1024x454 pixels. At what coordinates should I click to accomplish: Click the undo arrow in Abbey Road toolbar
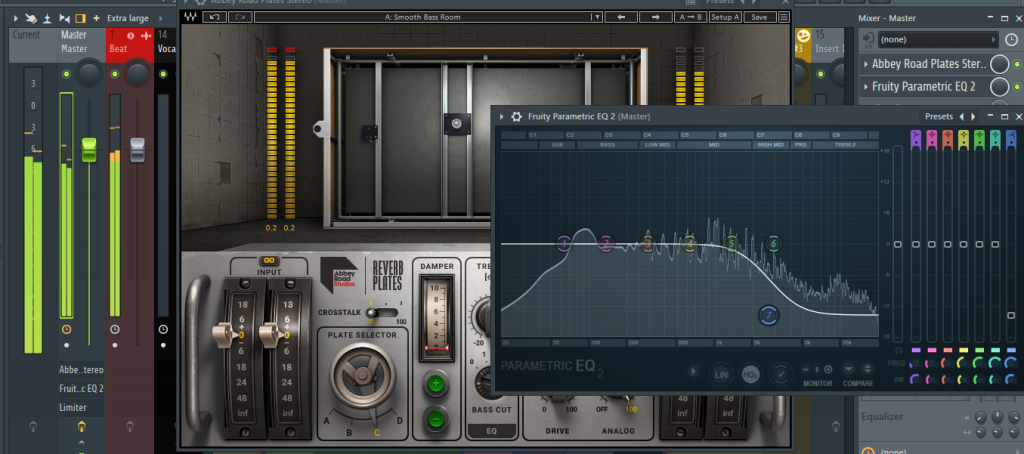pos(216,17)
